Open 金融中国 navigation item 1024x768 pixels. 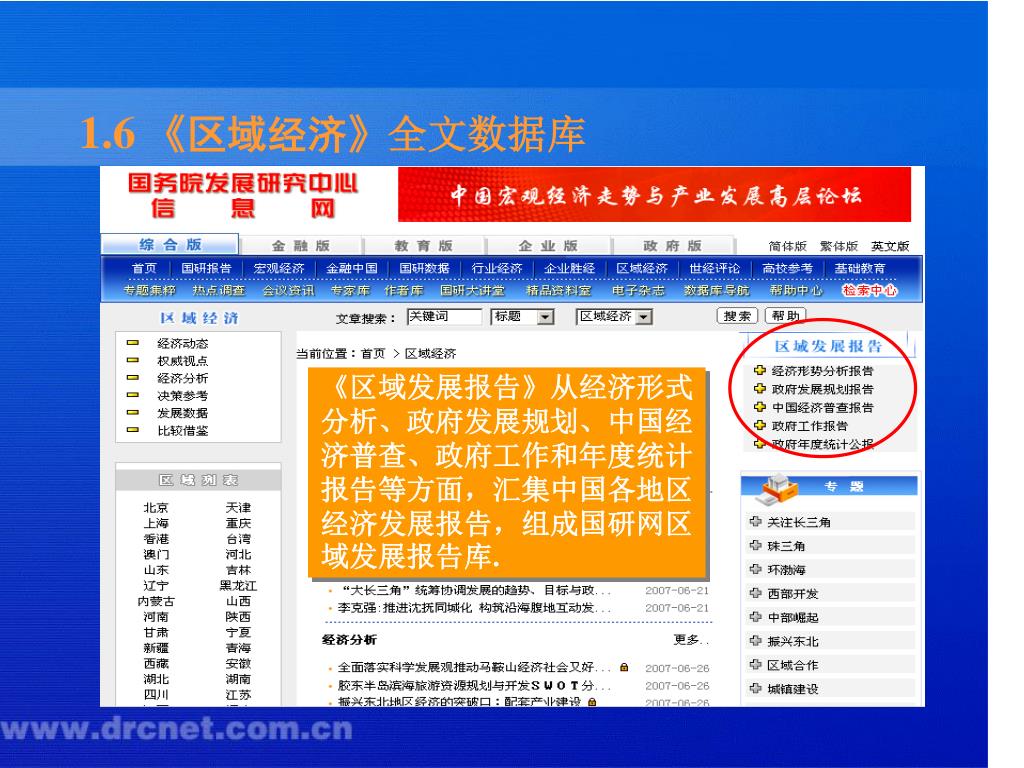(351, 268)
